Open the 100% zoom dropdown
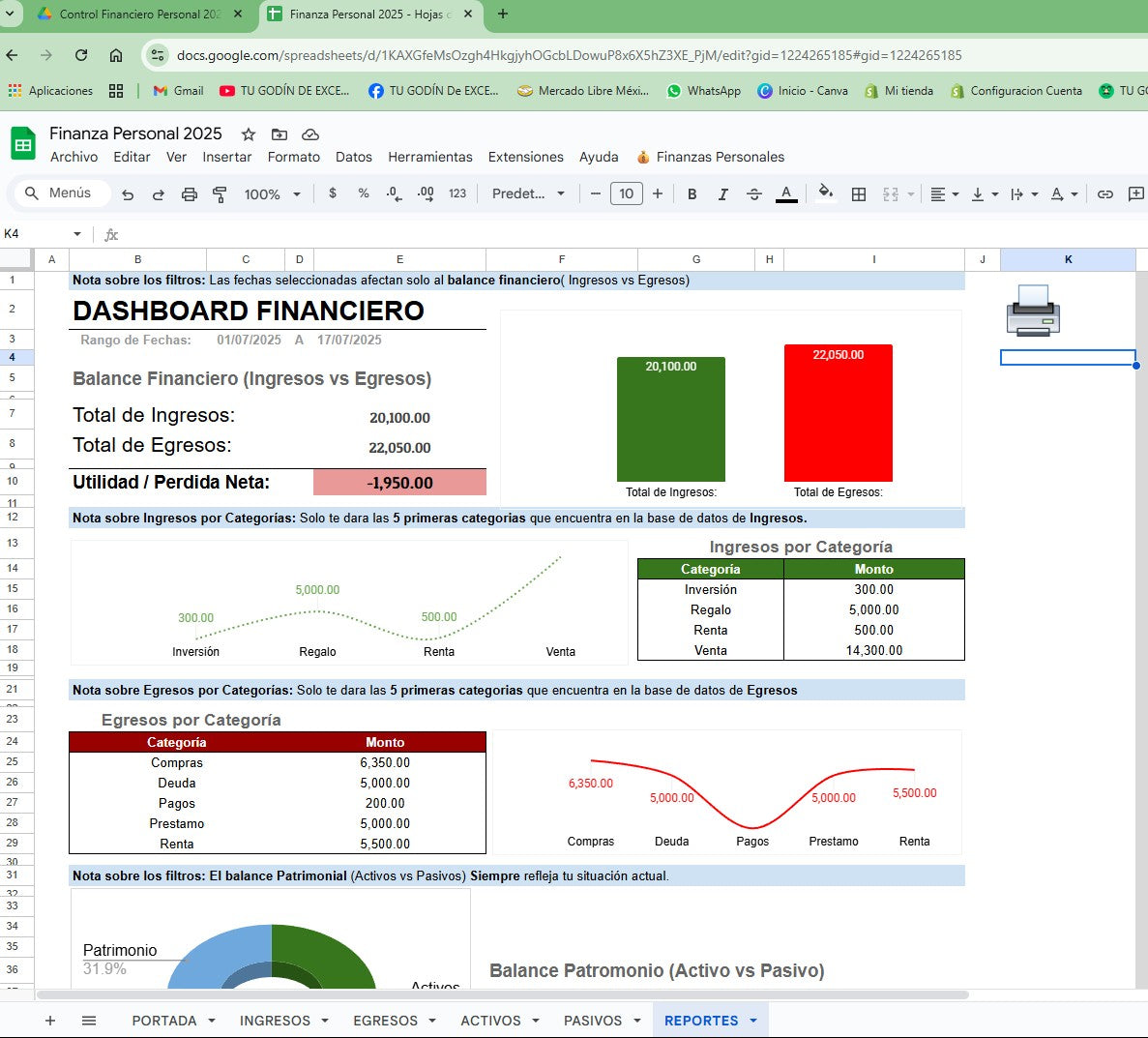This screenshot has height=1038, width=1148. click(x=273, y=194)
